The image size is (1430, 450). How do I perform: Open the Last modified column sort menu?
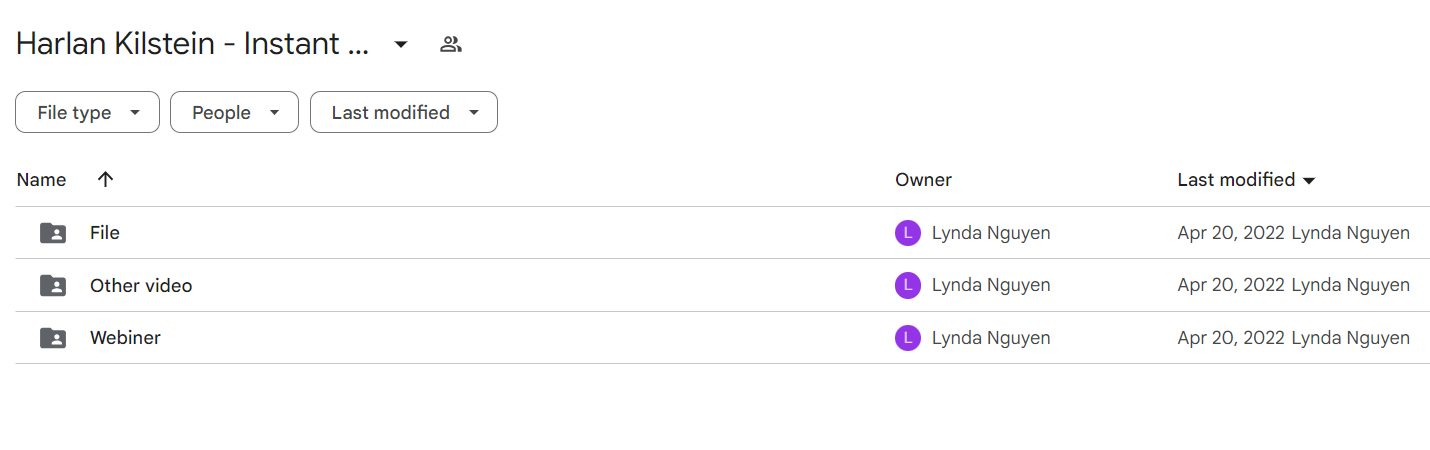pos(1246,180)
